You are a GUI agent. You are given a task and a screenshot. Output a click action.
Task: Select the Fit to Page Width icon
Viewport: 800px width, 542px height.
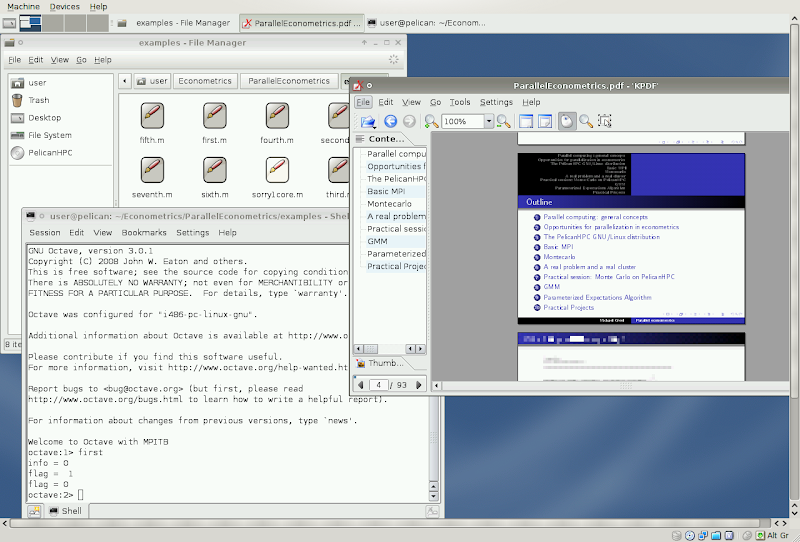point(525,121)
